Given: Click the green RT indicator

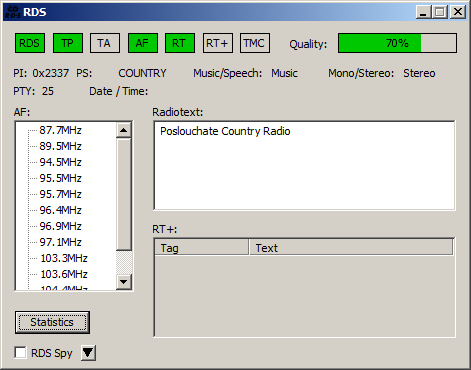Looking at the screenshot, I should tap(180, 43).
